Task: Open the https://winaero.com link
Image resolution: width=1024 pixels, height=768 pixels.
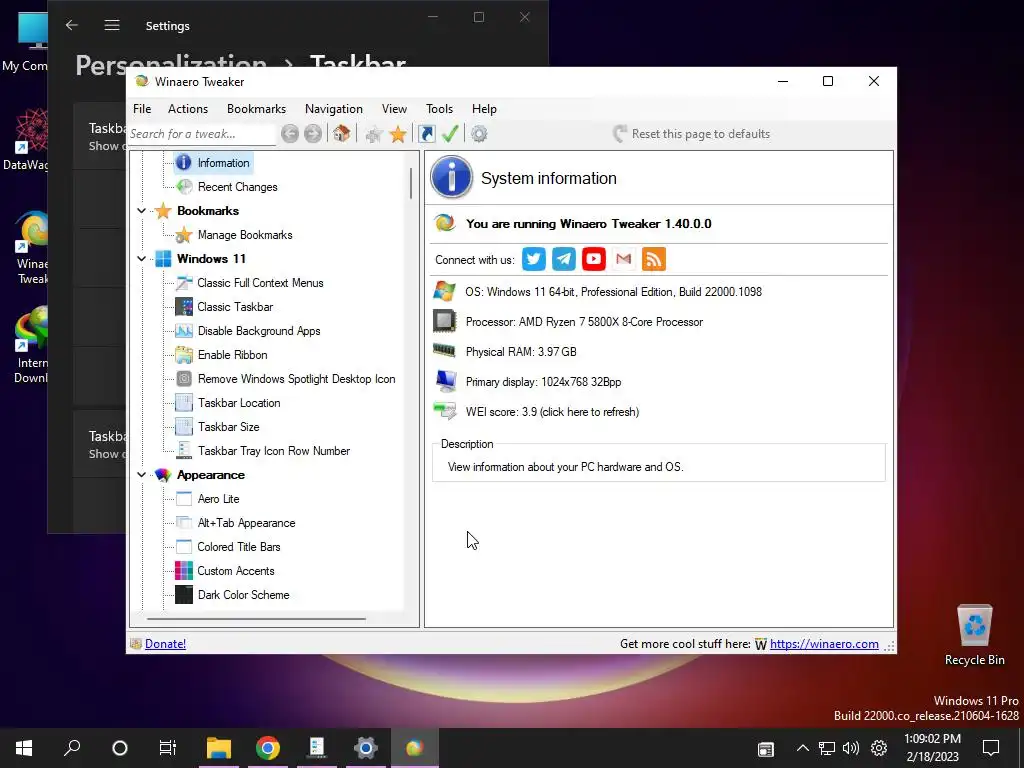Action: point(824,644)
